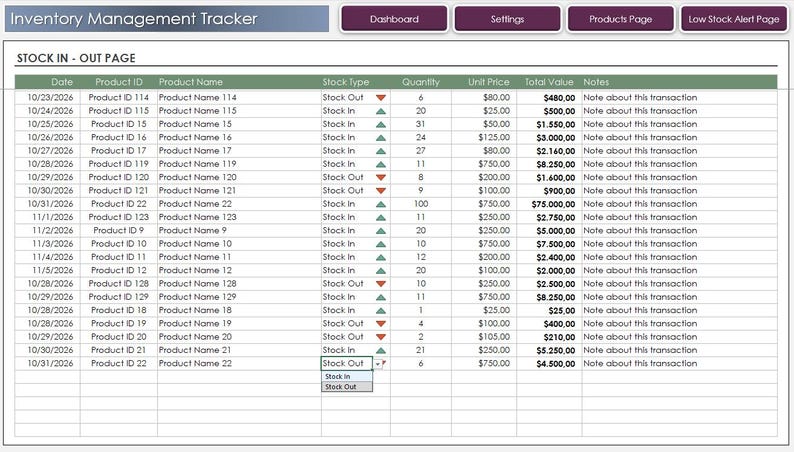Select cell 'Product ID 9'
794x452 pixels.
pos(118,230)
